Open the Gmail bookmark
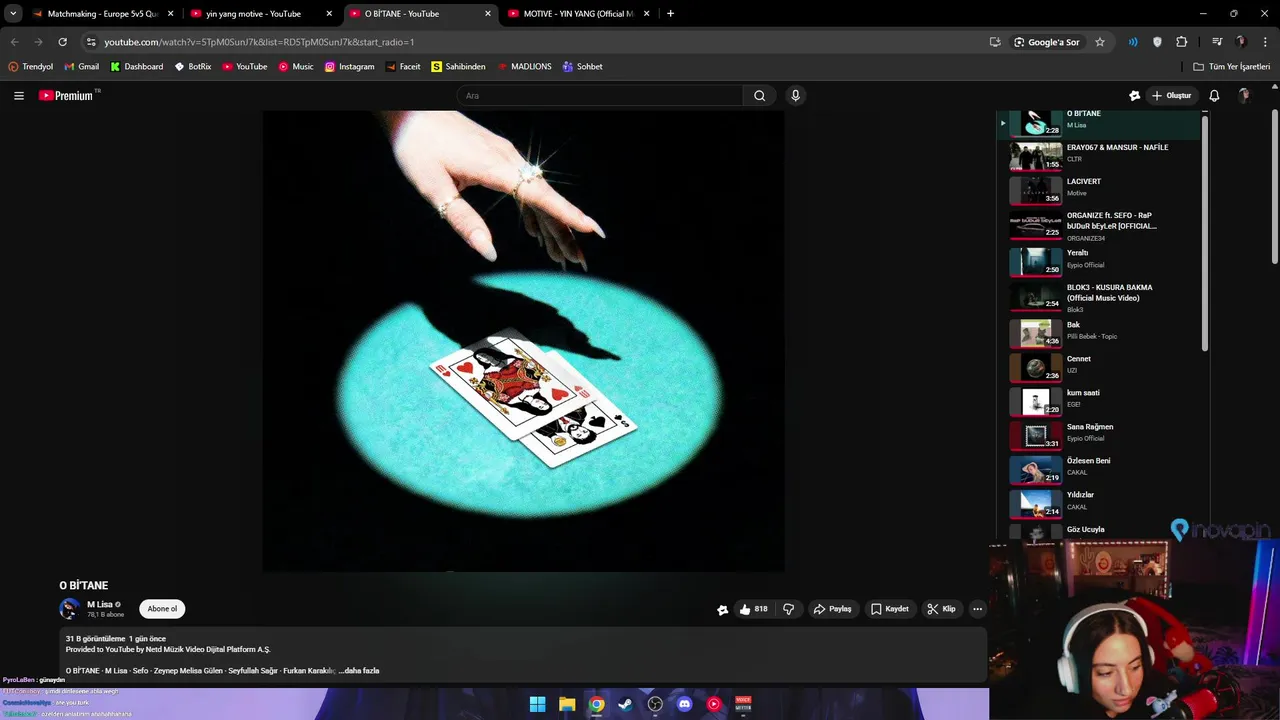Screen dimensions: 1280x720 tap(81, 67)
